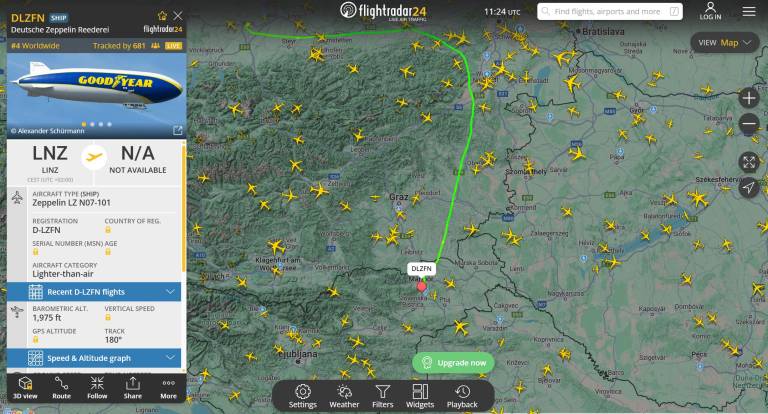Open the hamburger main menu
Viewport: 768px width, 414px height.
click(749, 11)
